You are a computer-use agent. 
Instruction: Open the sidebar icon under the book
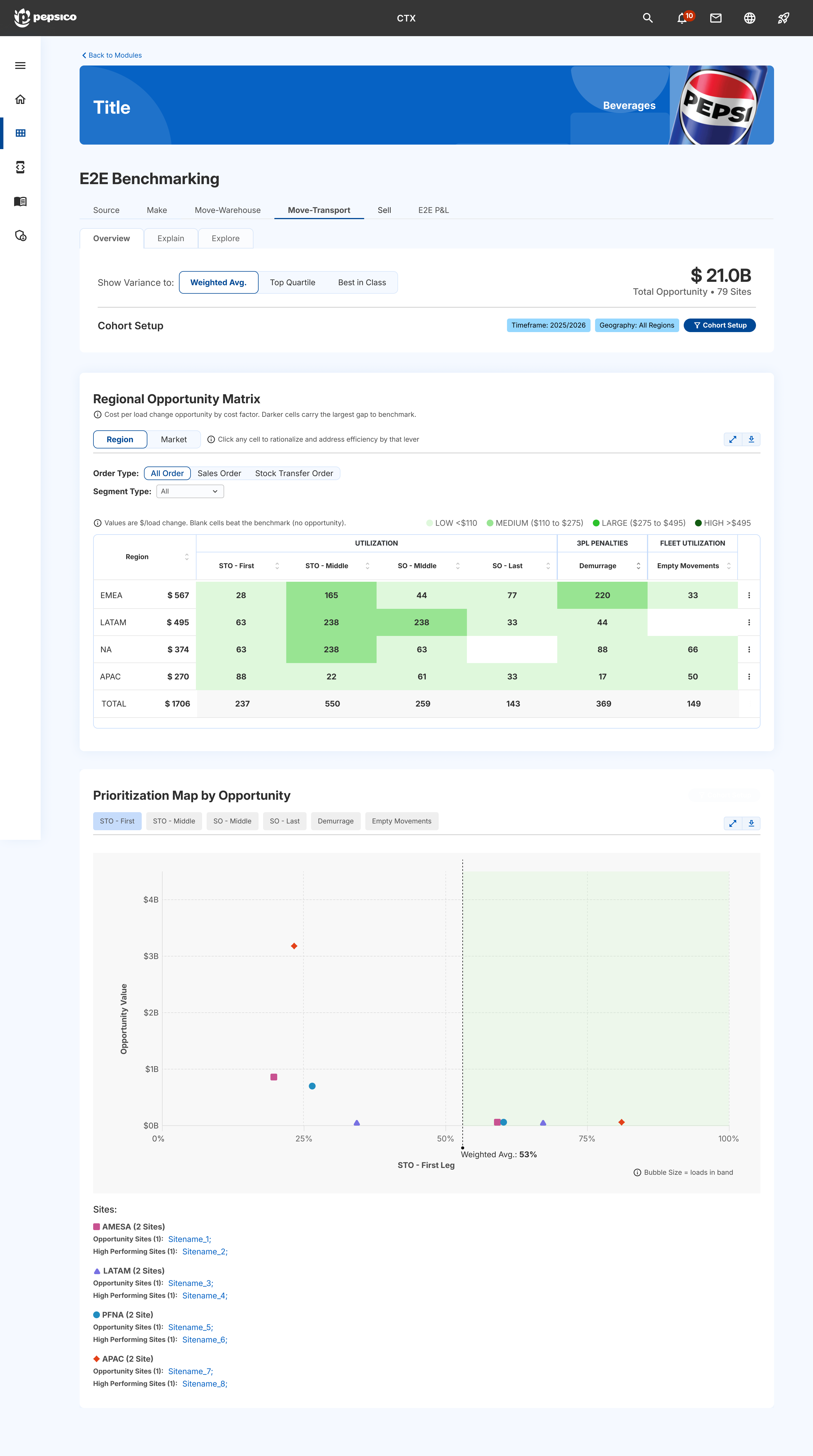(x=20, y=236)
